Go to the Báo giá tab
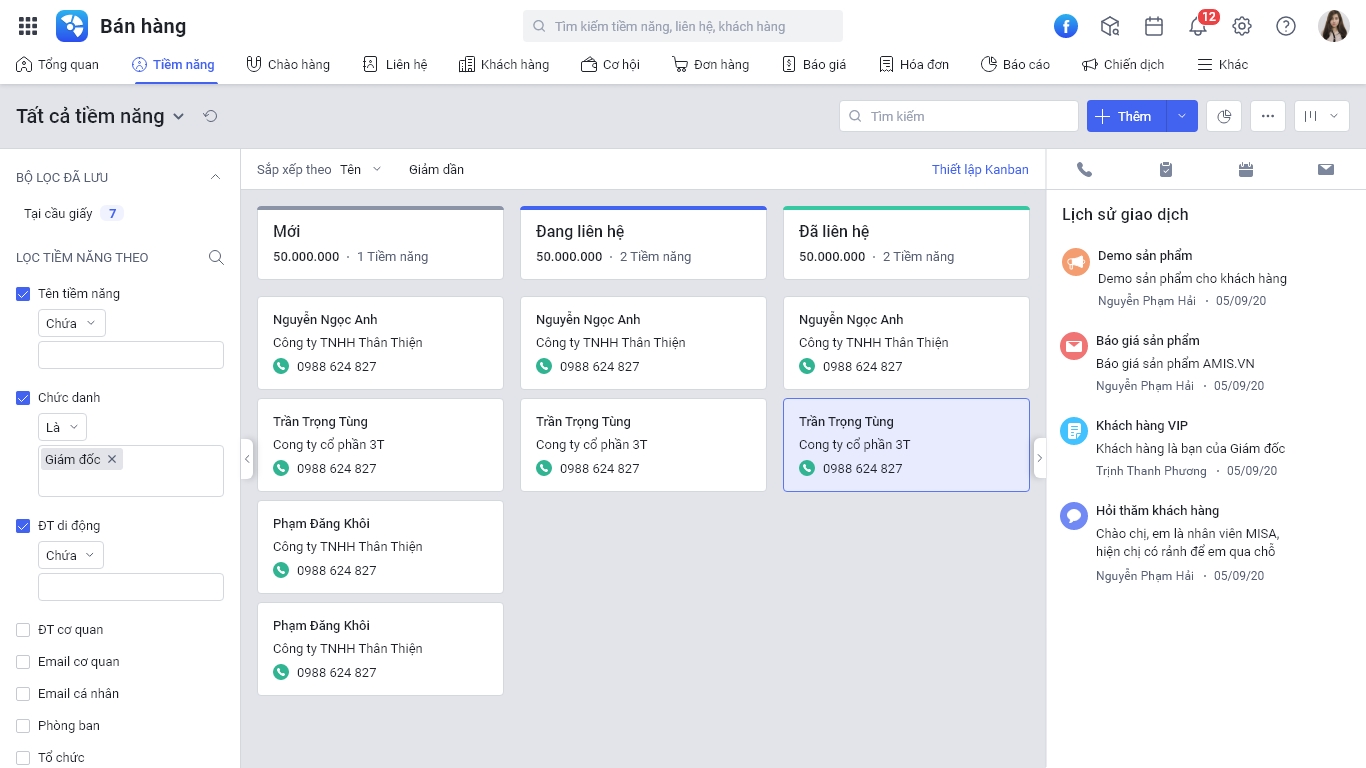The height and width of the screenshot is (768, 1366). pyautogui.click(x=814, y=64)
